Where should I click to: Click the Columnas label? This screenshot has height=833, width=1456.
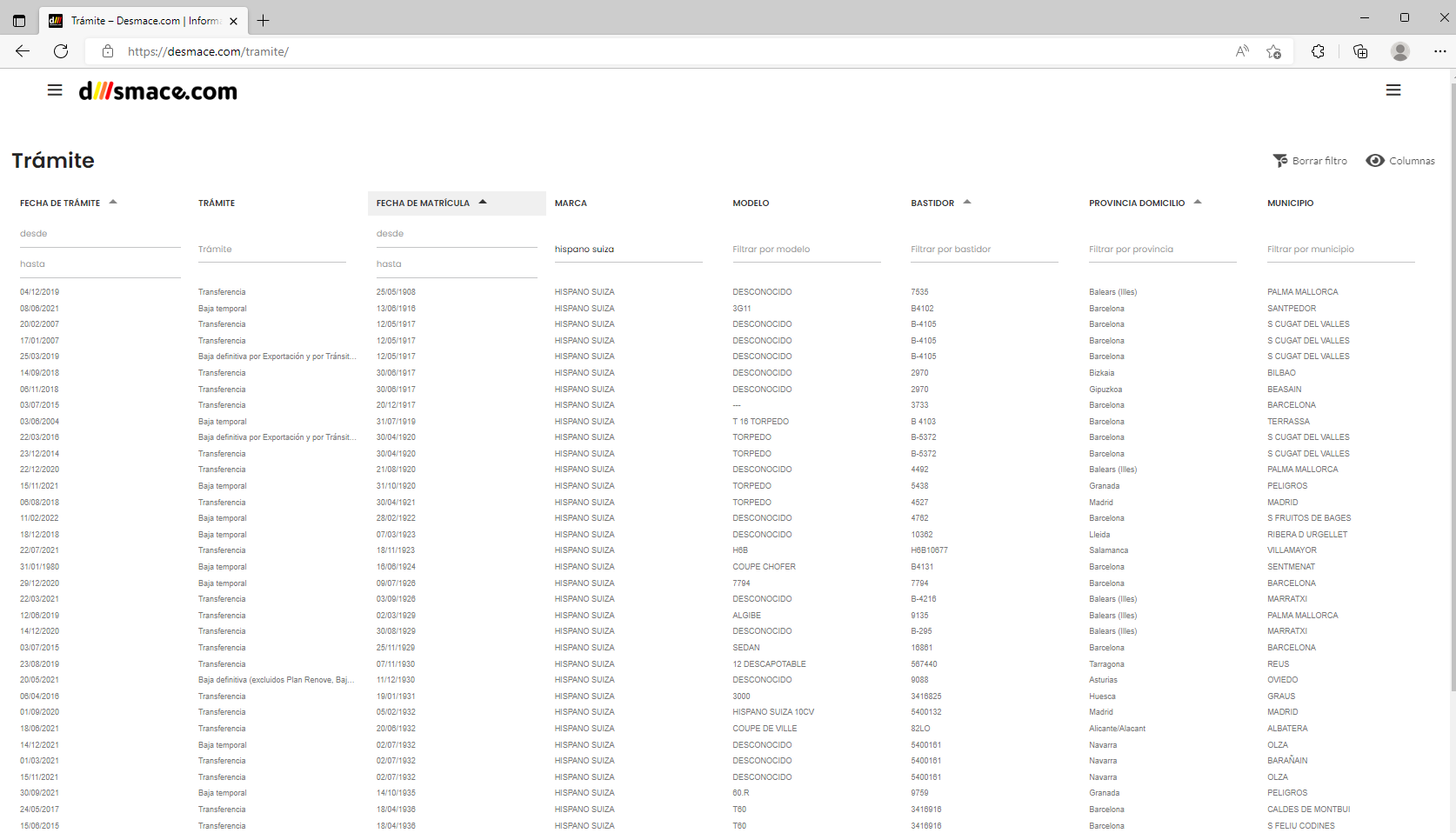click(1412, 161)
